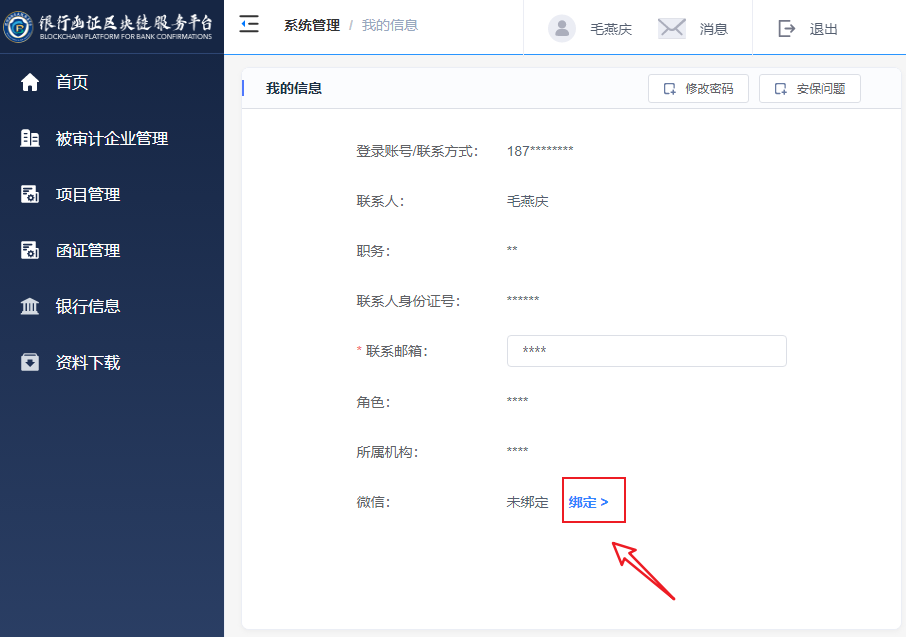Open the 首页 menu item
The height and width of the screenshot is (637, 906).
click(72, 83)
